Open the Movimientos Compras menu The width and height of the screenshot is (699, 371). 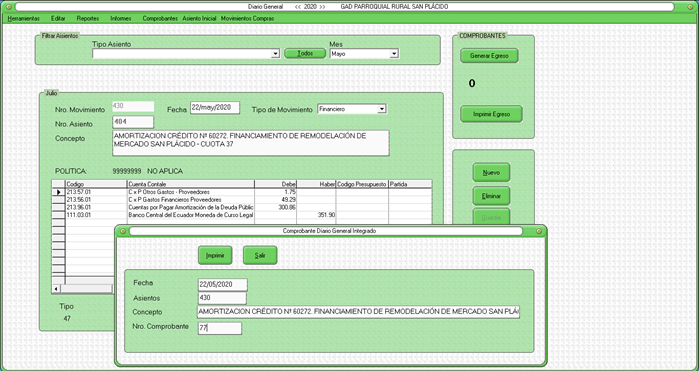(247, 18)
